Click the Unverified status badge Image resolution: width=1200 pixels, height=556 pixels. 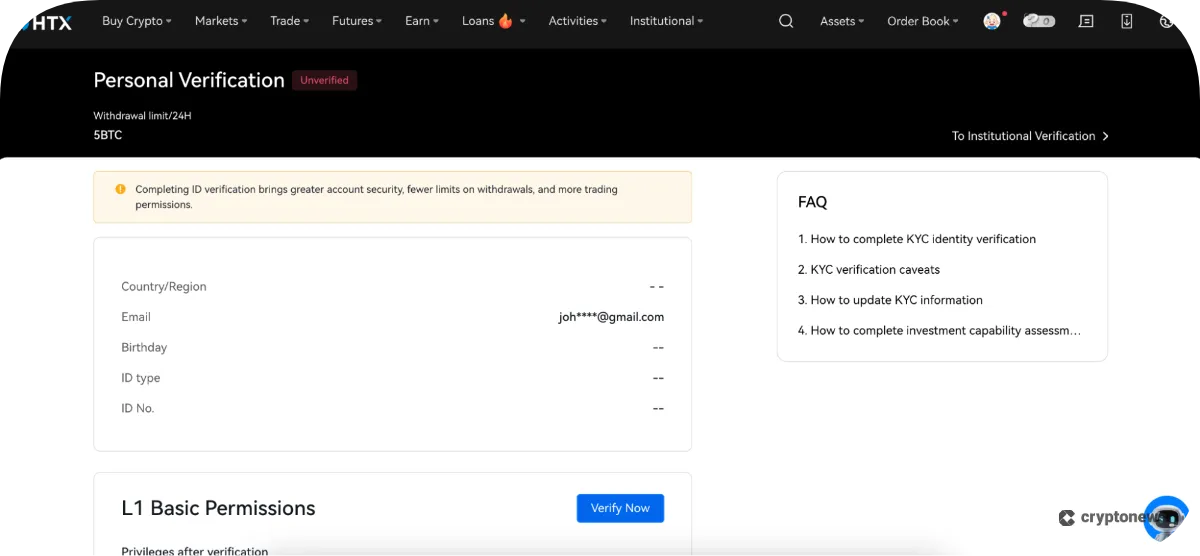tap(324, 81)
